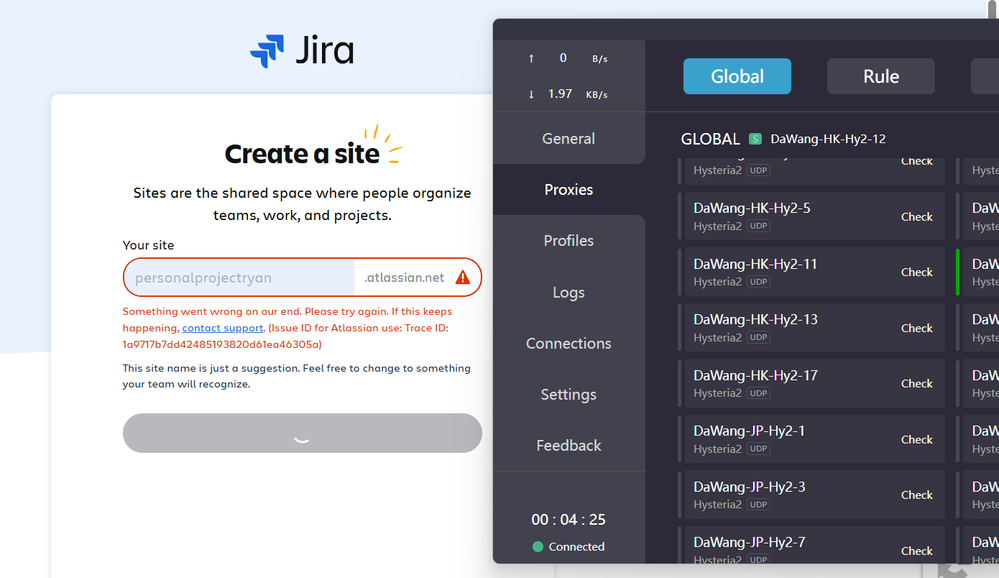Click the green S badge next to GLOBAL
The width and height of the screenshot is (999, 578).
click(x=755, y=139)
